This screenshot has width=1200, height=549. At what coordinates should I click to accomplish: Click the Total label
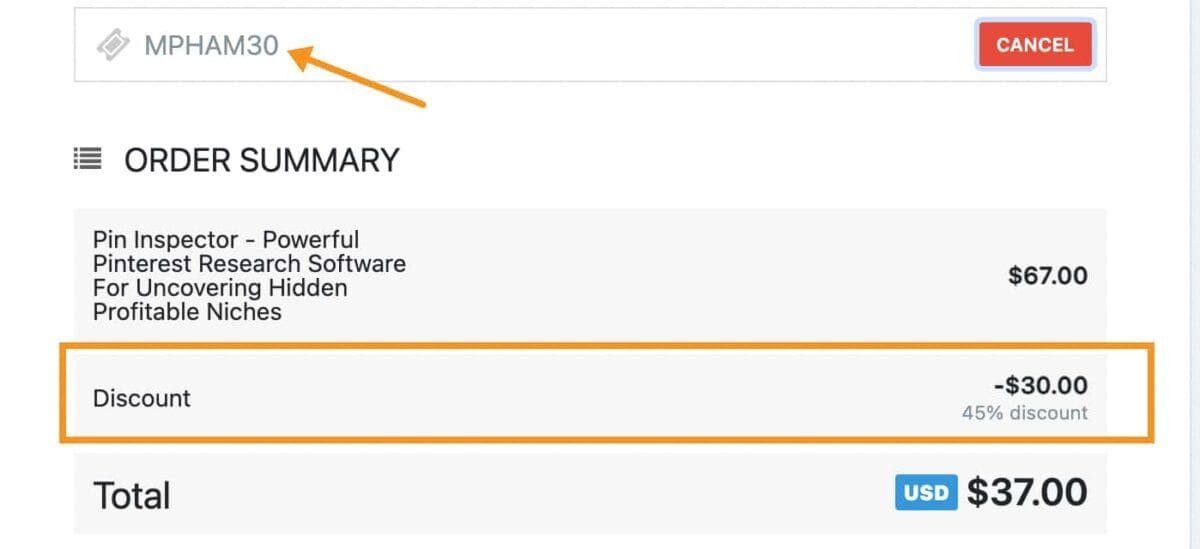pyautogui.click(x=131, y=496)
